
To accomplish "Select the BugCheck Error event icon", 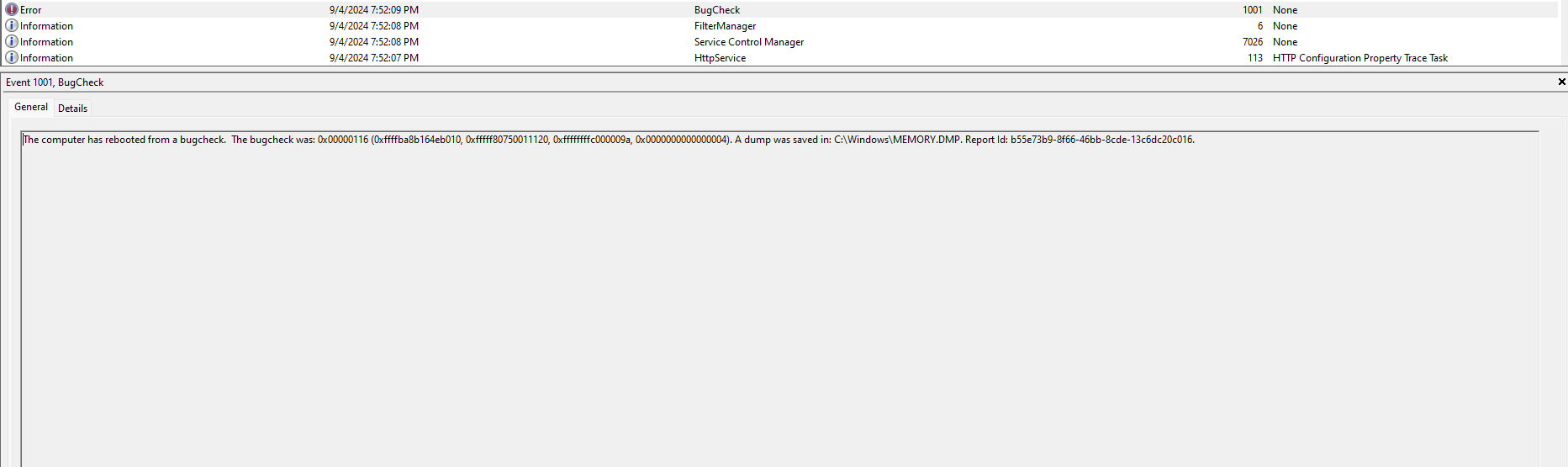I will [x=12, y=10].
